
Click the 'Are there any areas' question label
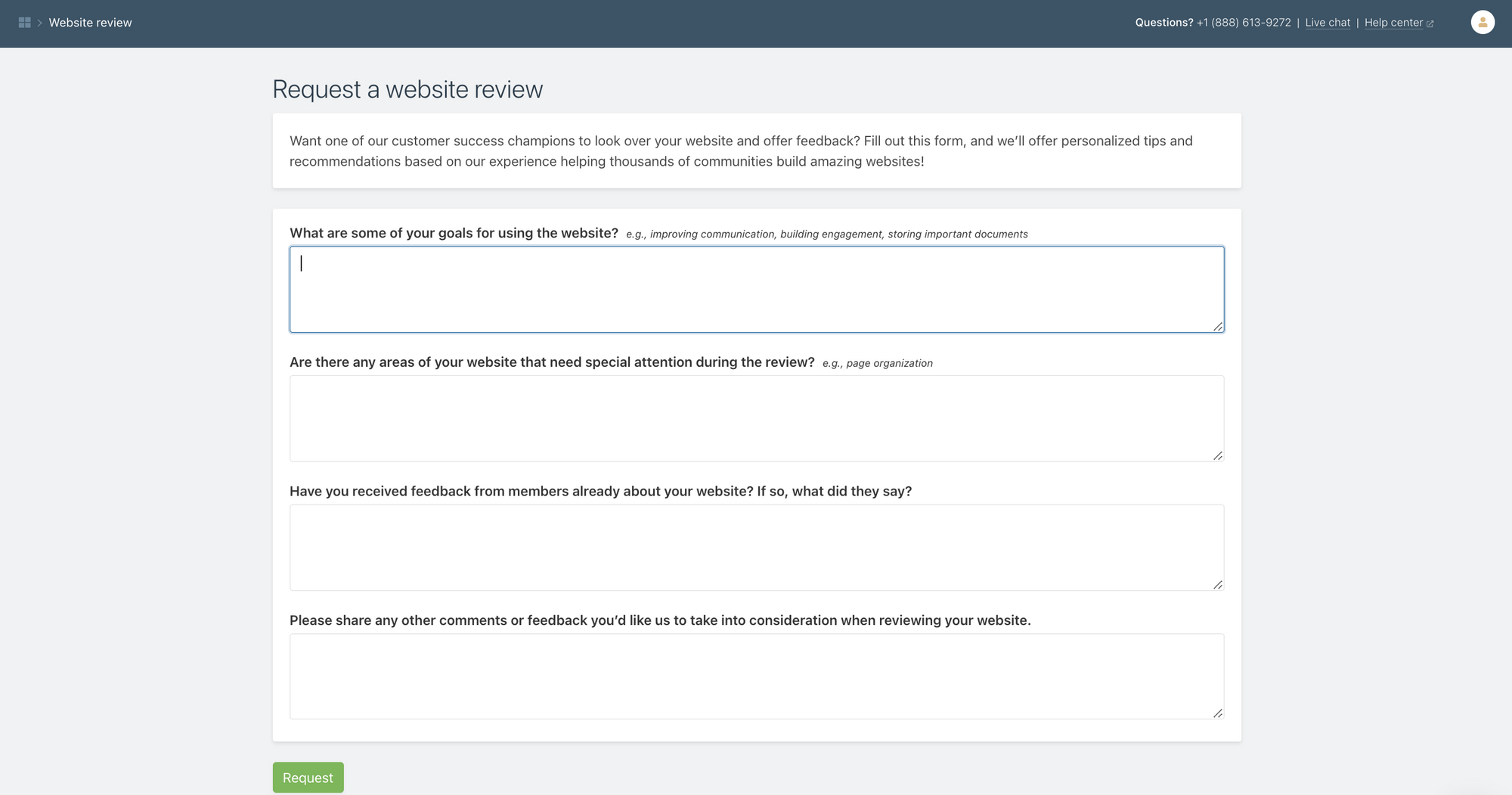[x=552, y=362]
